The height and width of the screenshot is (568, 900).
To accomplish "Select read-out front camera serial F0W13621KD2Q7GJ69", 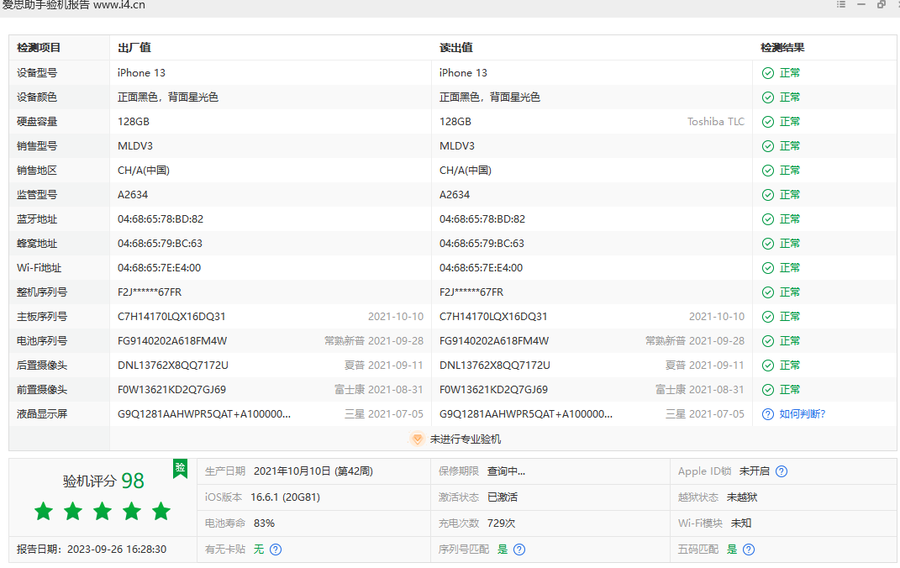I will 493,390.
